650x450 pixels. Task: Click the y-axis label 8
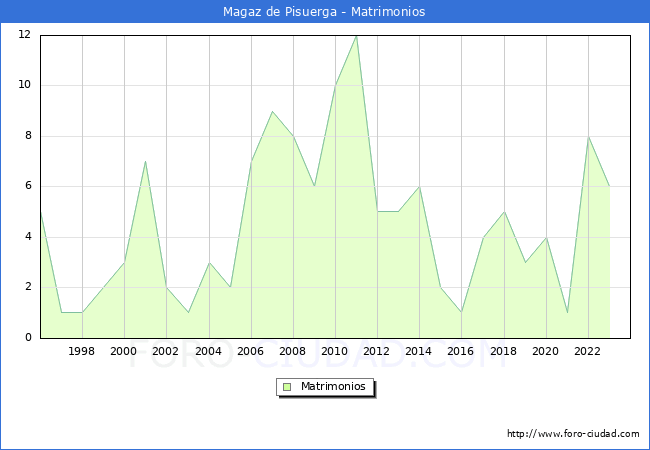pos(27,136)
